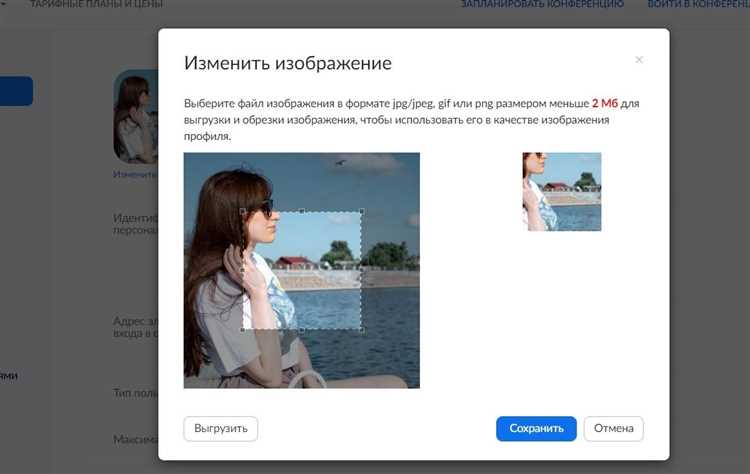
Task: Select the bottom-left crop handle
Action: (x=243, y=330)
